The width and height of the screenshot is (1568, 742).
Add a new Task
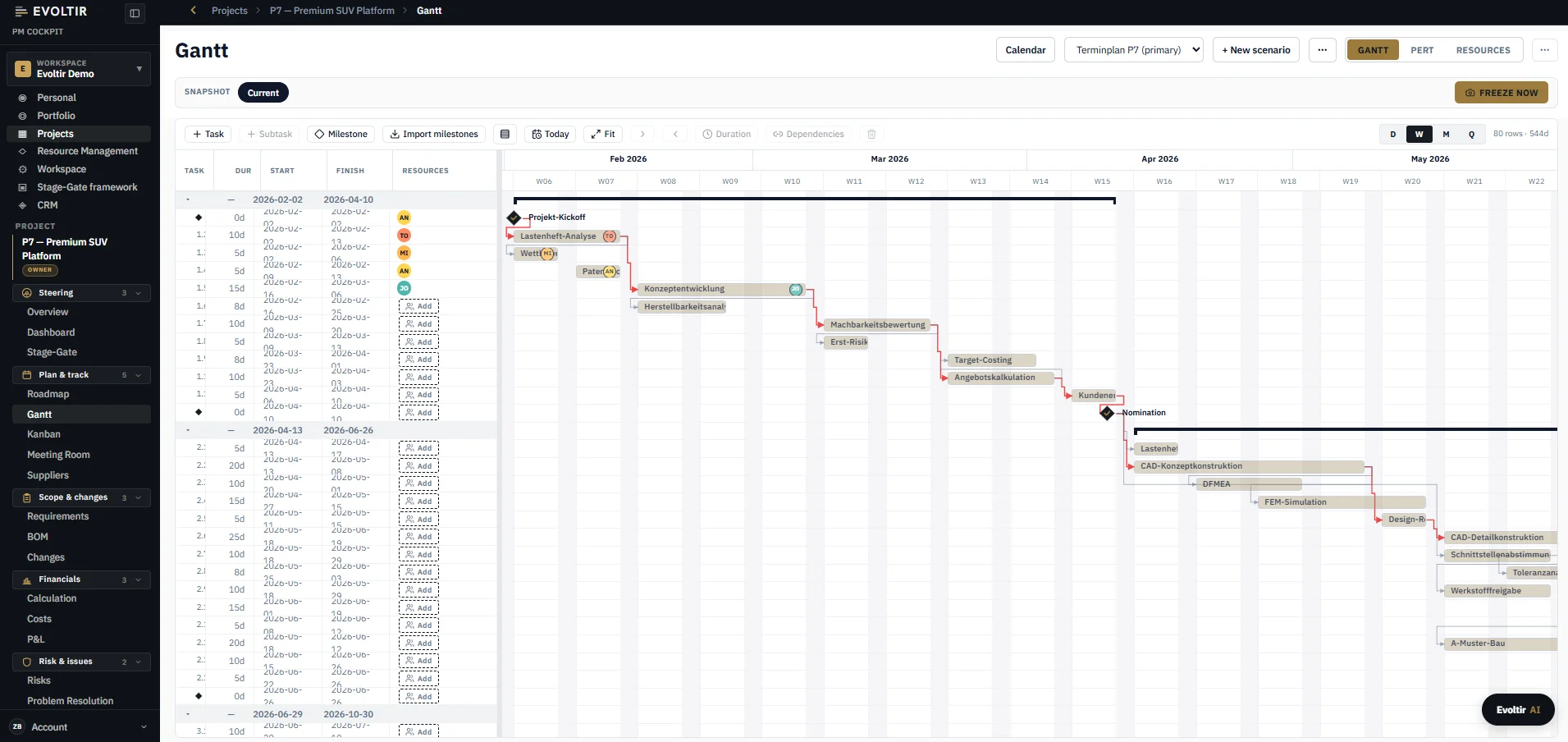click(208, 134)
